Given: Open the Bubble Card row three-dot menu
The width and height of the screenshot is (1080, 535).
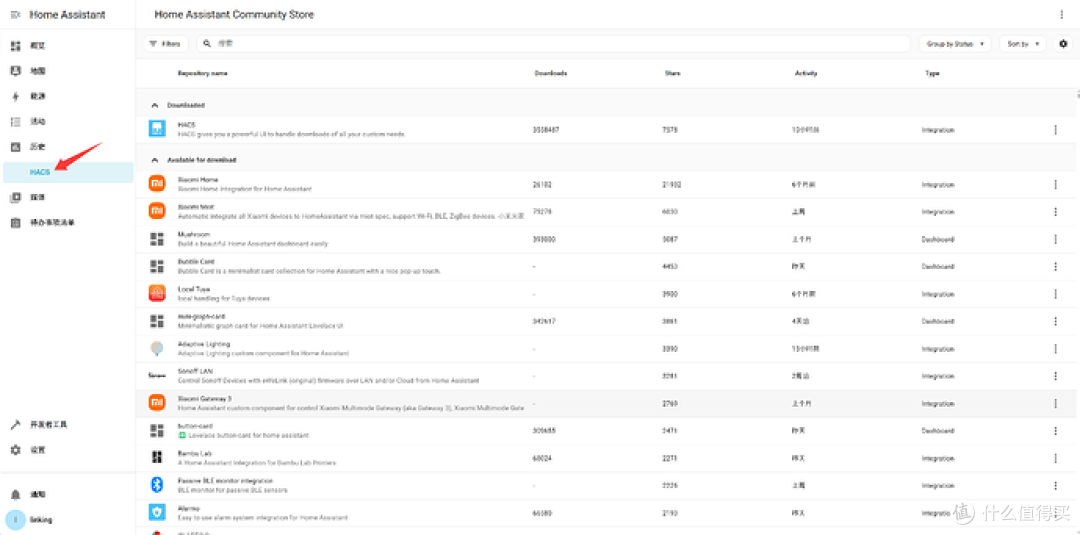Looking at the screenshot, I should (x=1055, y=266).
